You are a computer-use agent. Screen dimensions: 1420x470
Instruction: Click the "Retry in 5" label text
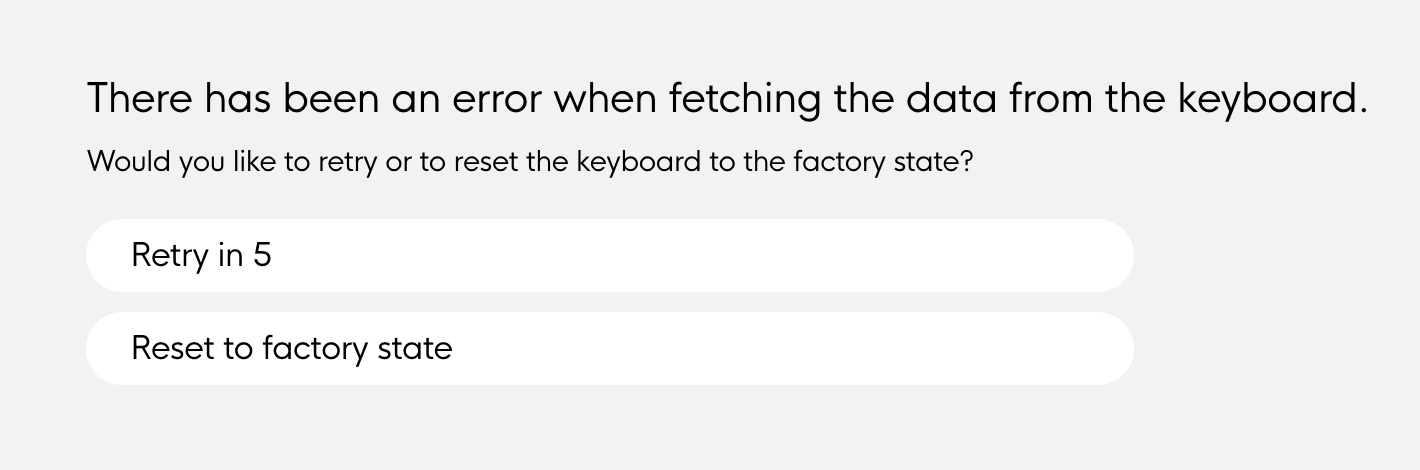point(201,257)
